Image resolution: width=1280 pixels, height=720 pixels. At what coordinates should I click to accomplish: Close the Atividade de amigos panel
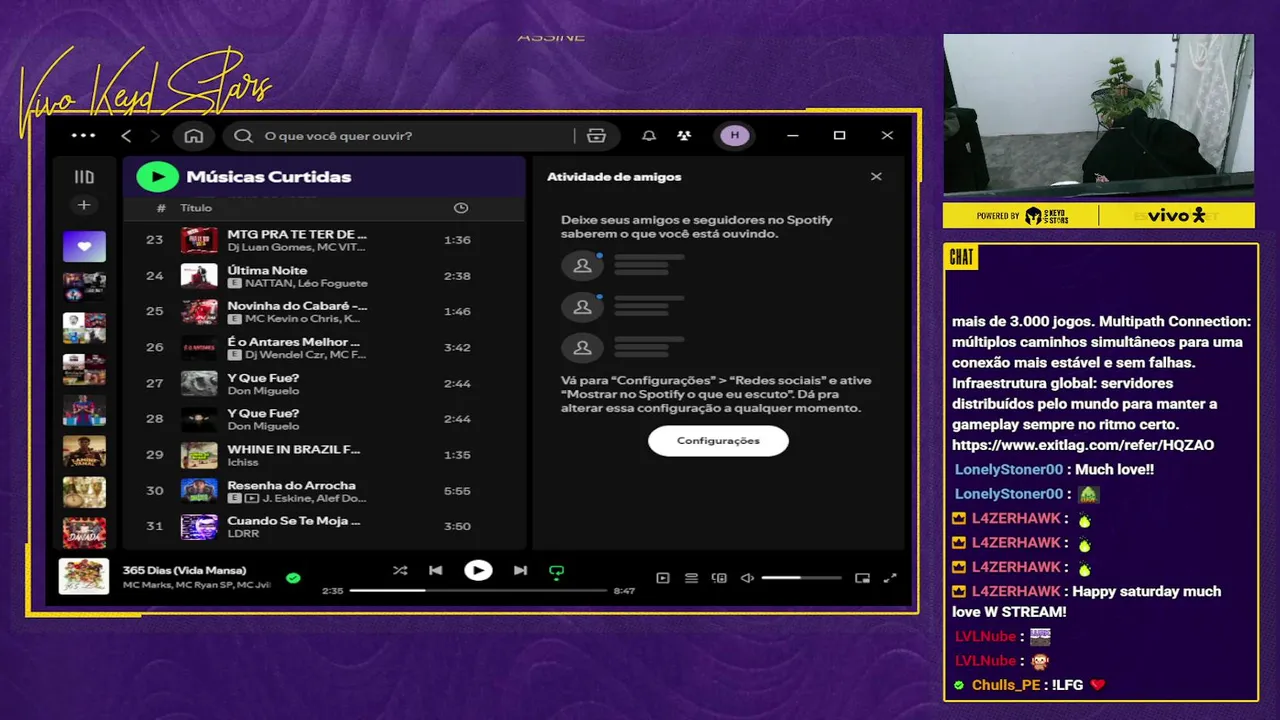click(x=876, y=177)
